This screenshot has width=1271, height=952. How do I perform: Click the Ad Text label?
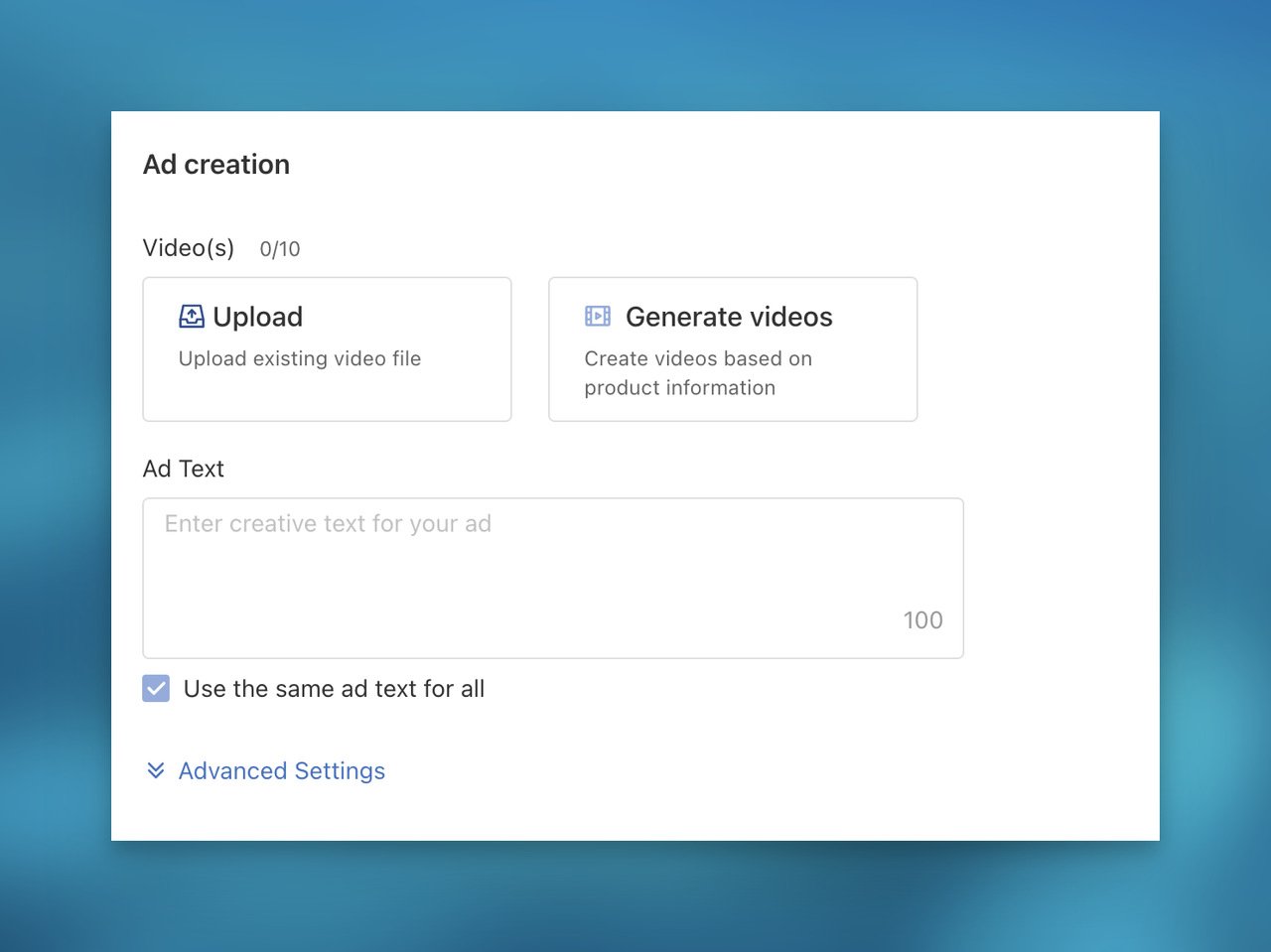click(x=184, y=469)
